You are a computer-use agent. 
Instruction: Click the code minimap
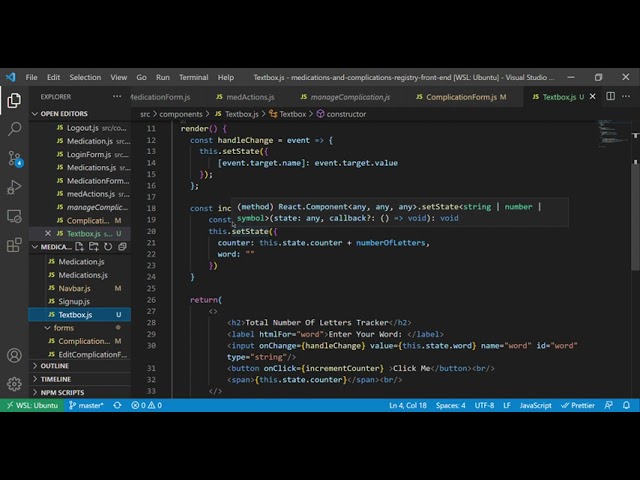click(613, 134)
